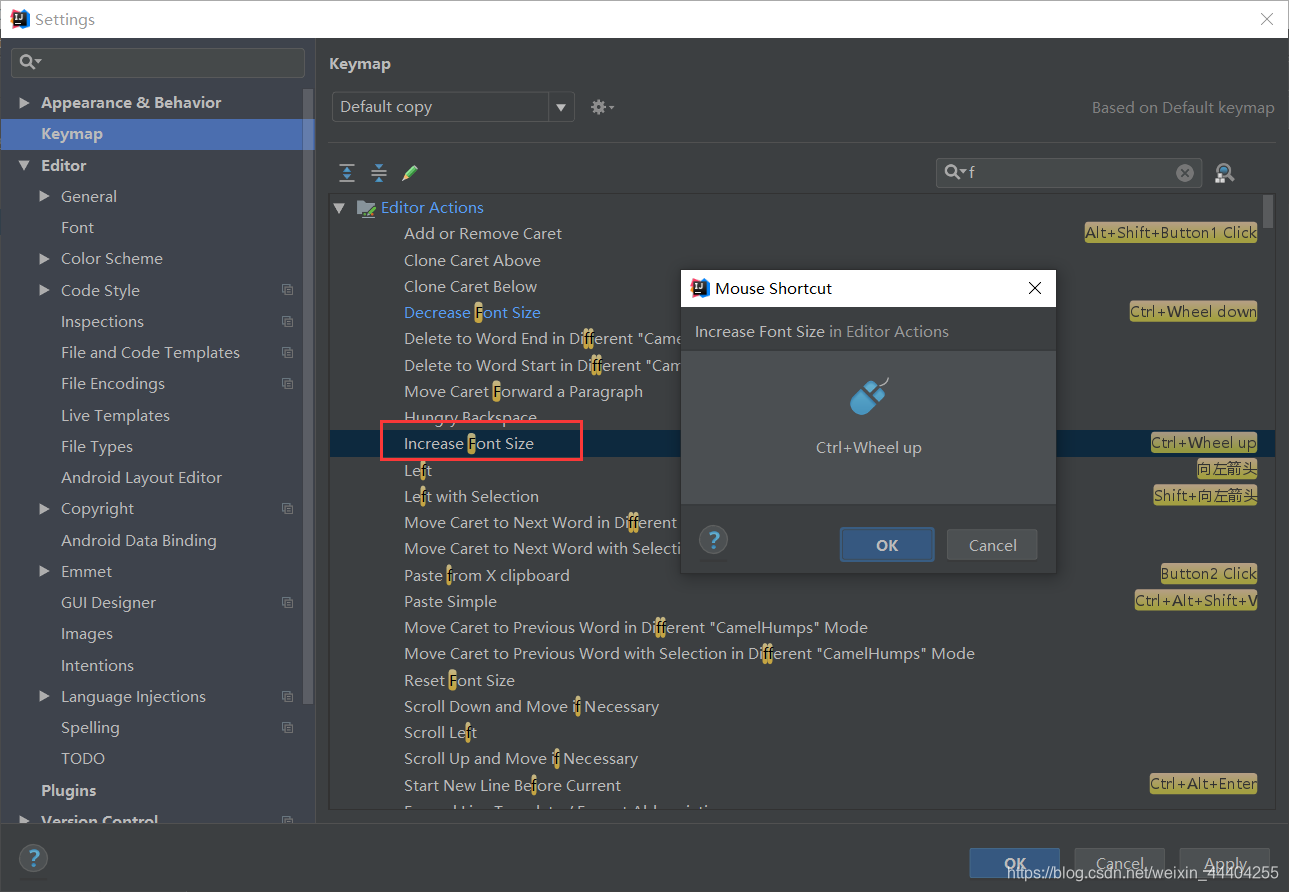The image size is (1289, 892).
Task: Click the green pencil edit shortcut icon
Action: tap(410, 173)
